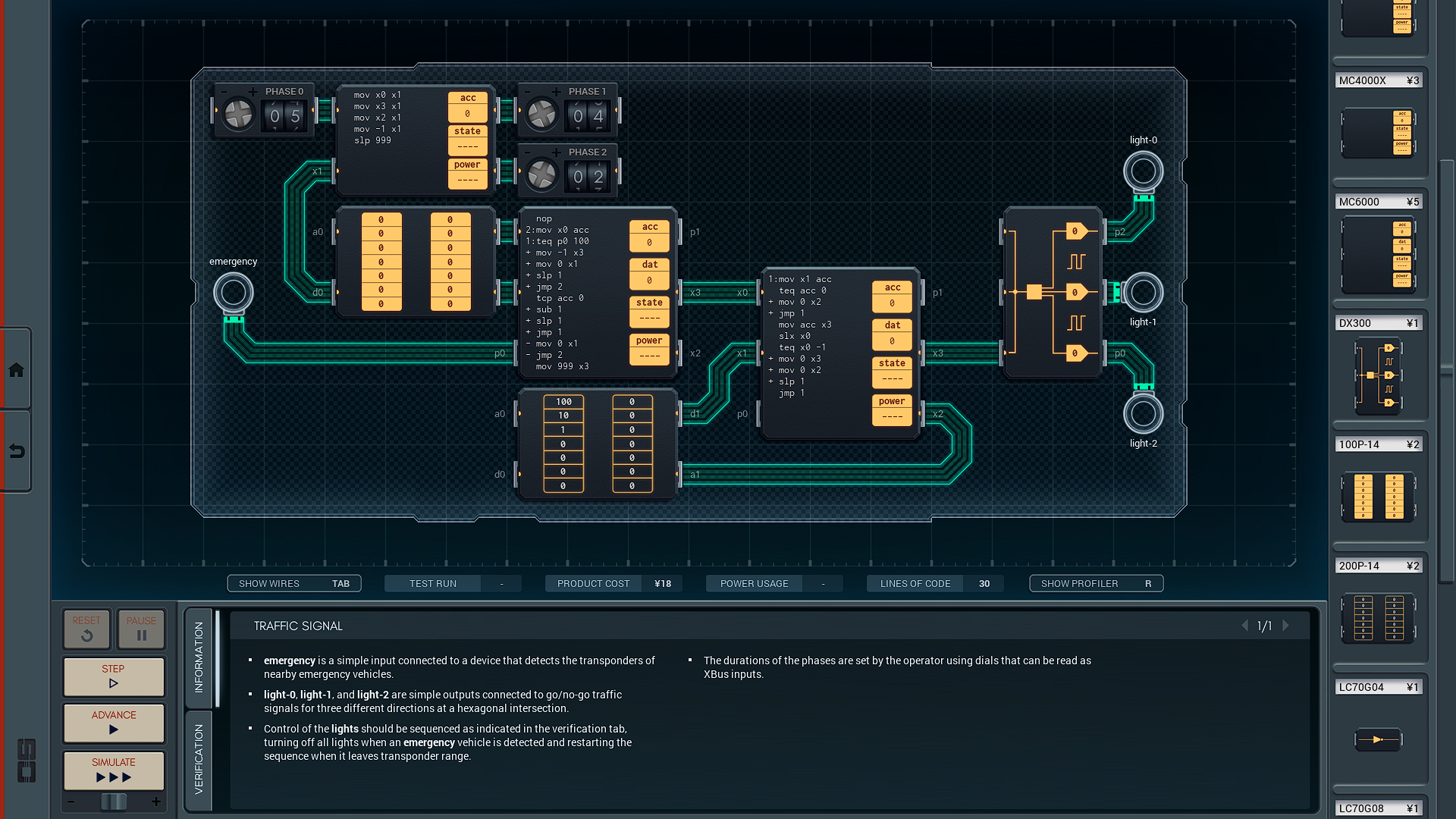Switch to the VERIFICATION tab
Image resolution: width=1456 pixels, height=819 pixels.
(x=199, y=760)
